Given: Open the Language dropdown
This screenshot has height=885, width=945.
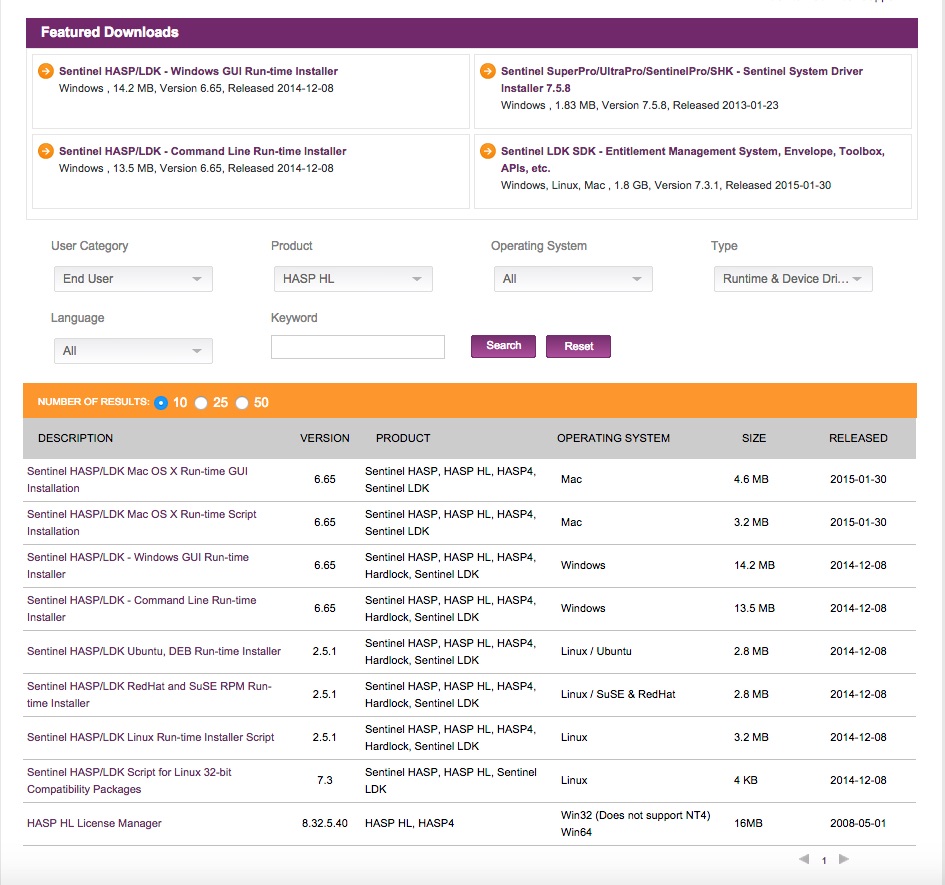Looking at the screenshot, I should tap(133, 351).
